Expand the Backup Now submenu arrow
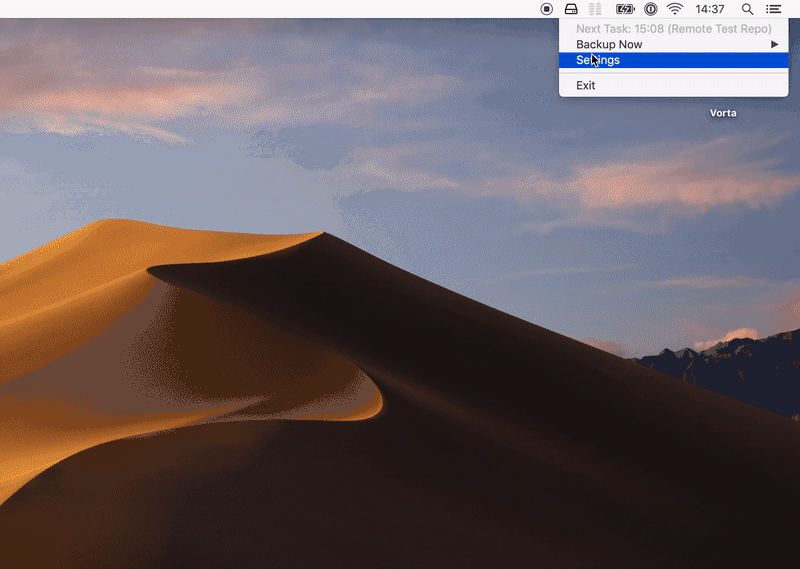Viewport: 800px width, 569px height. coord(774,44)
